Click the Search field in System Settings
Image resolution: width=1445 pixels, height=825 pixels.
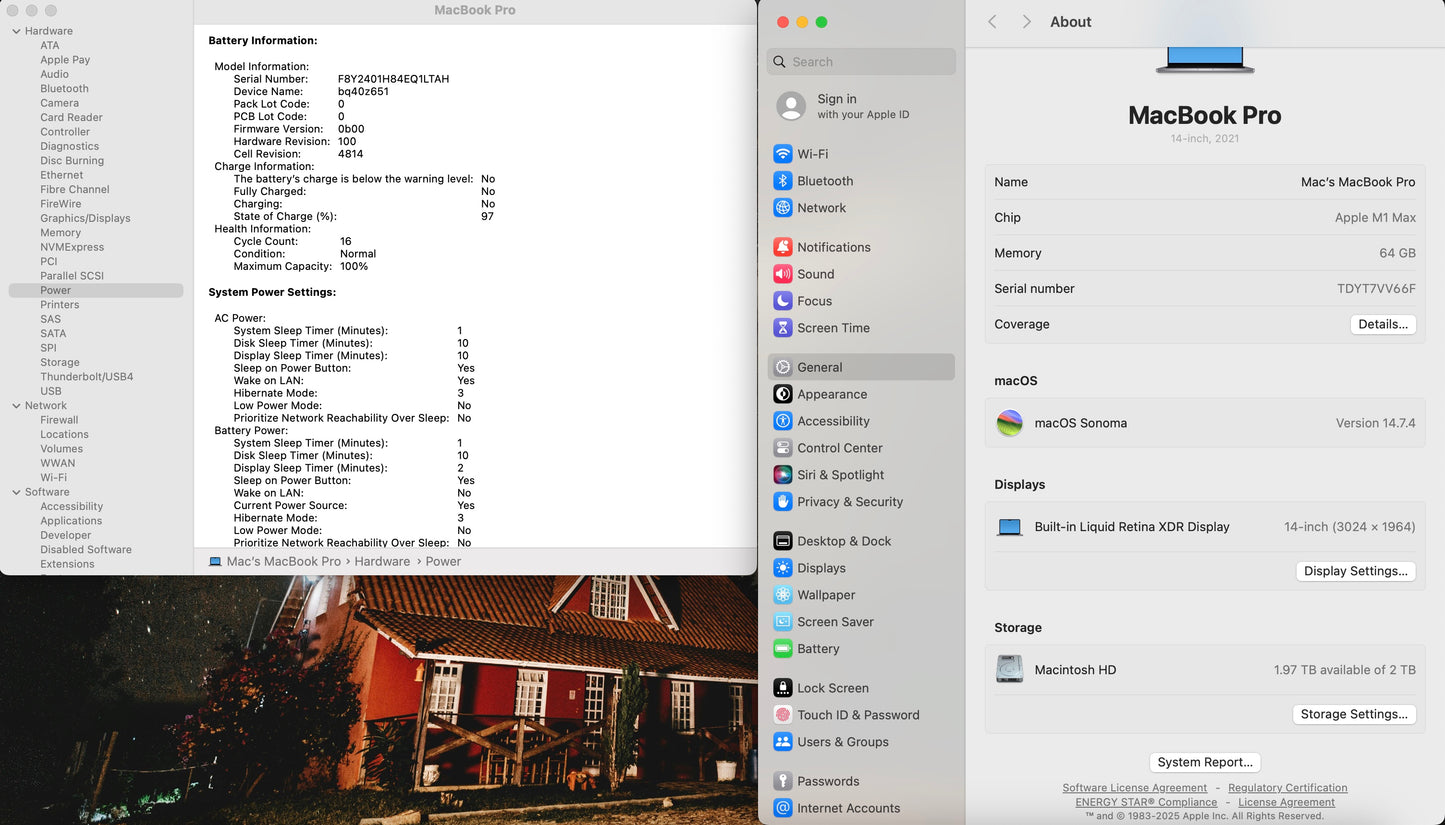click(862, 62)
